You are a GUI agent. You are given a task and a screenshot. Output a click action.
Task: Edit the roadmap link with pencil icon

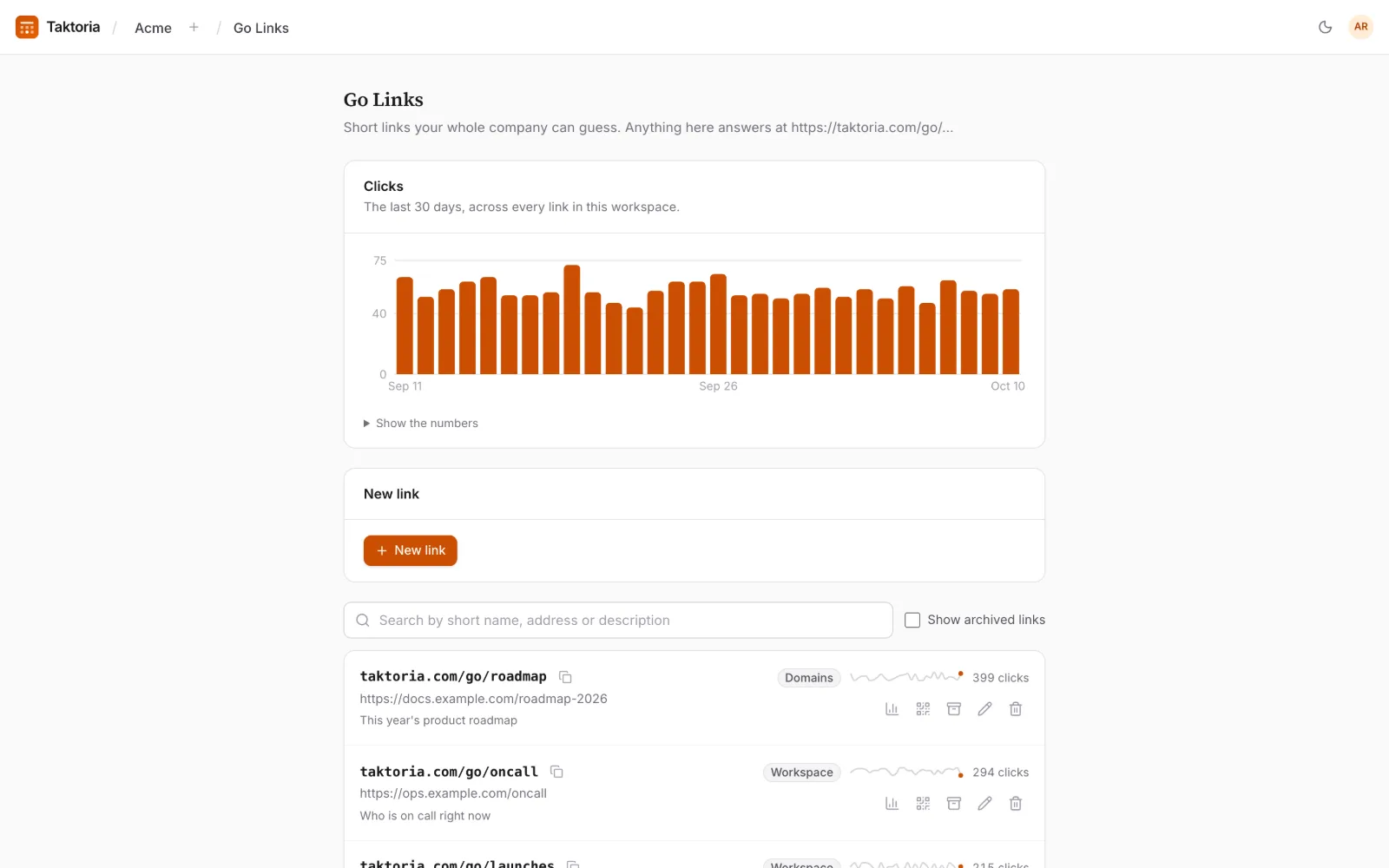pos(984,709)
